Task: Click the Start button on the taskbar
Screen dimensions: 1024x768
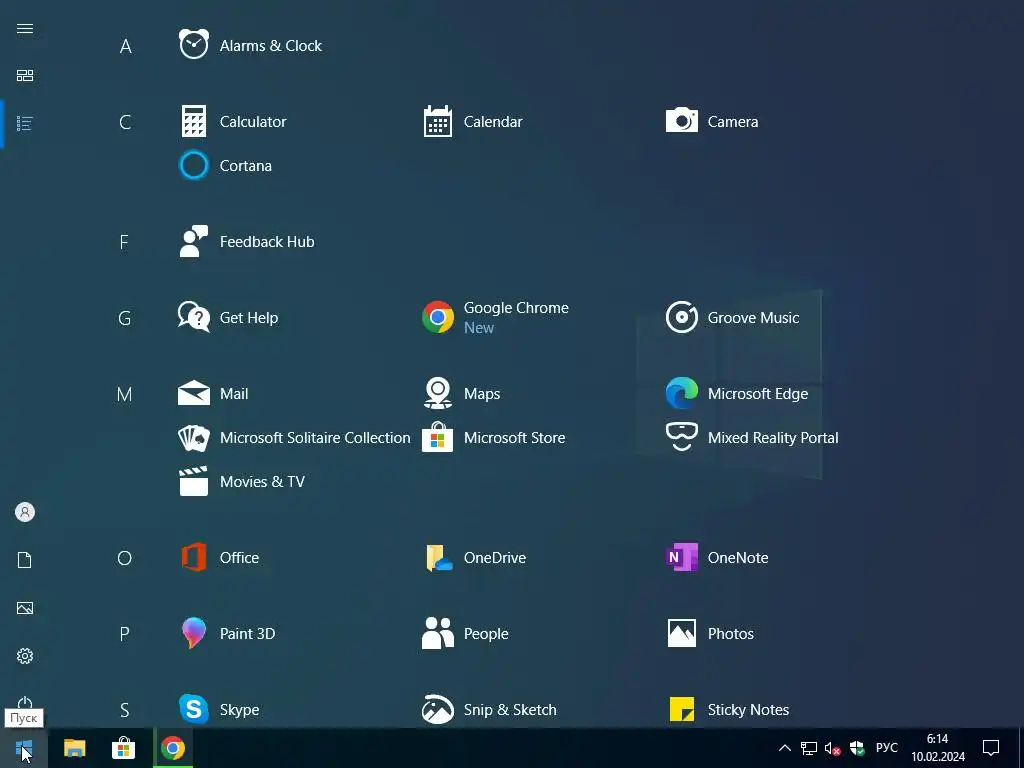Action: [x=24, y=748]
